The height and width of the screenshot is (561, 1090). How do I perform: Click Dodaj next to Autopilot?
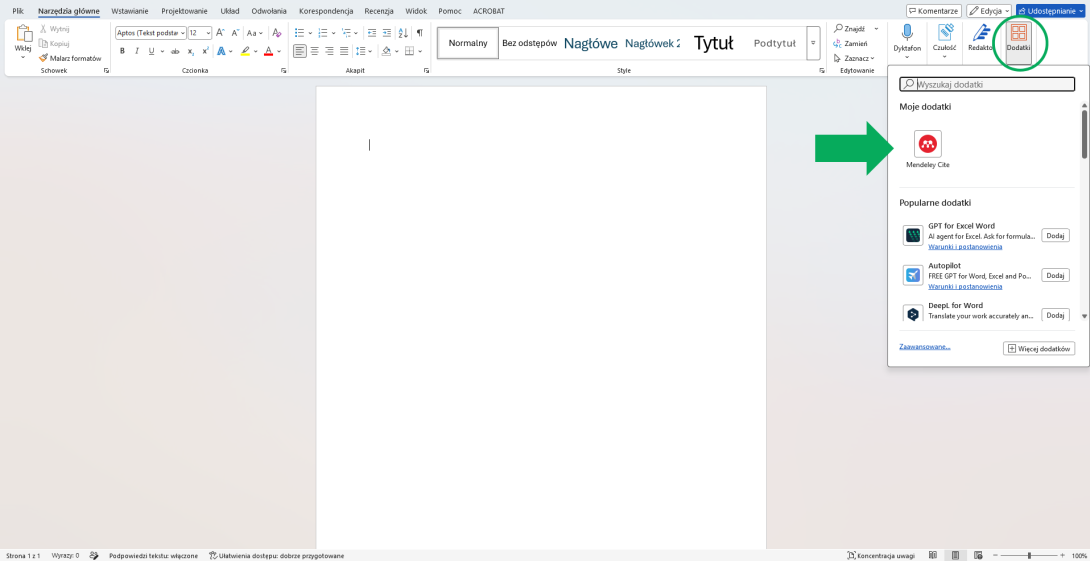click(1055, 275)
